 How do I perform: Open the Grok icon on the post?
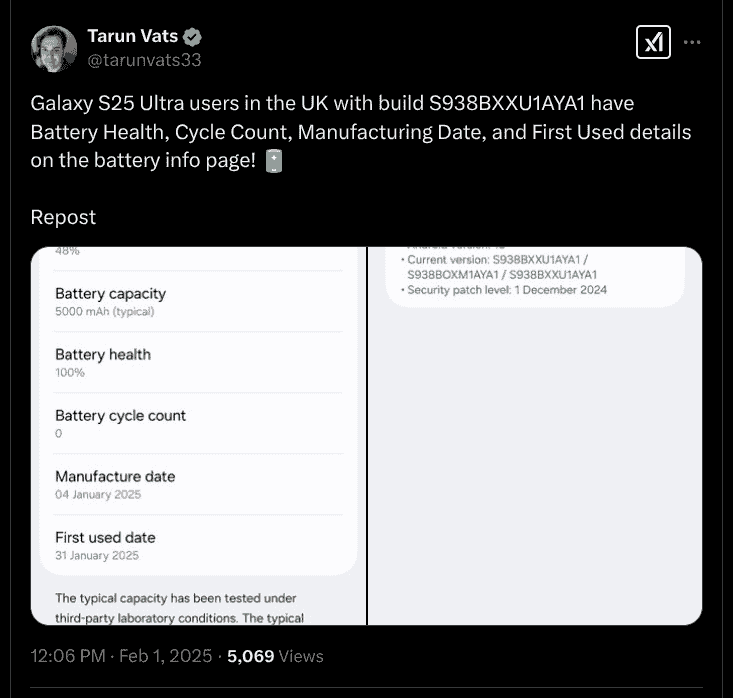pyautogui.click(x=653, y=42)
